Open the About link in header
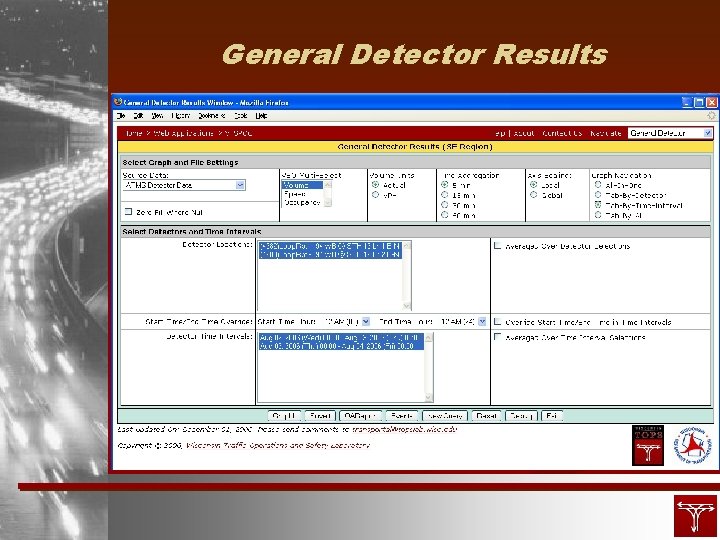The image size is (720, 540). click(x=524, y=133)
